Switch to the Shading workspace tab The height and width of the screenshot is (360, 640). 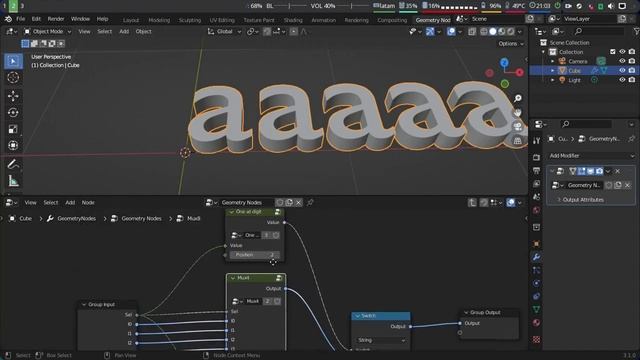click(x=293, y=20)
